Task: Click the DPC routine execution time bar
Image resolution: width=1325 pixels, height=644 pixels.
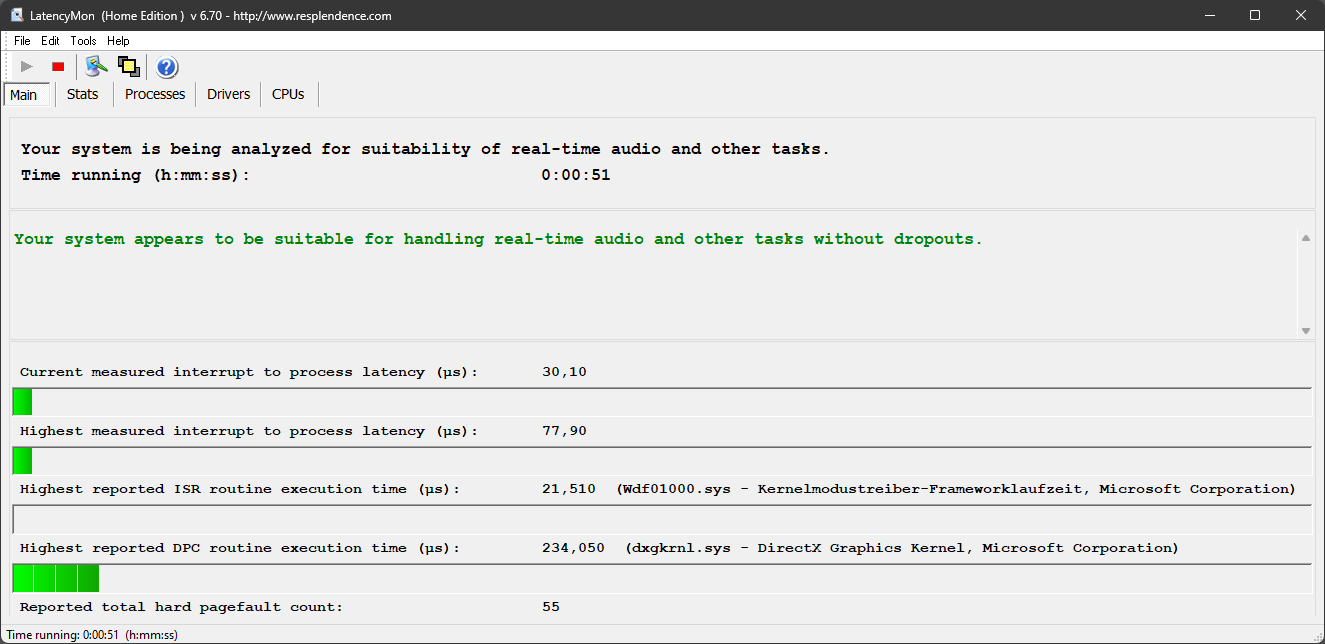Action: pyautogui.click(x=662, y=578)
